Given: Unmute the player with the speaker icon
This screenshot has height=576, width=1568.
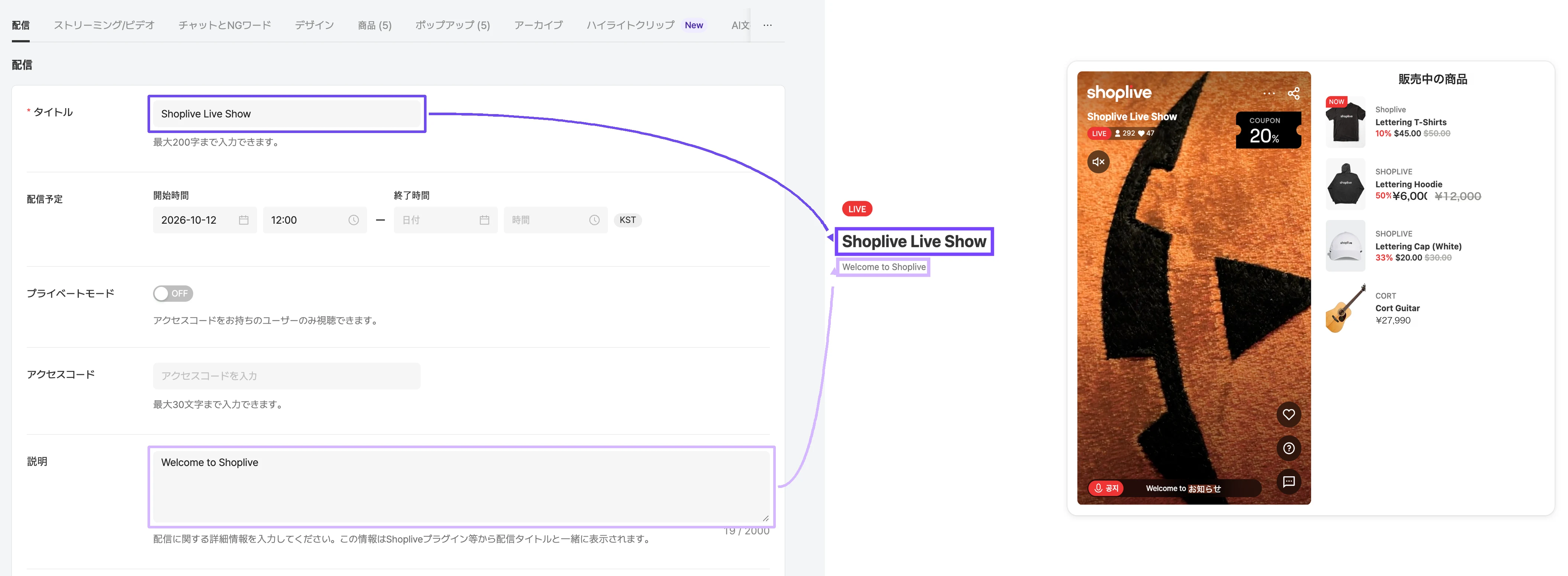Looking at the screenshot, I should pyautogui.click(x=1098, y=161).
